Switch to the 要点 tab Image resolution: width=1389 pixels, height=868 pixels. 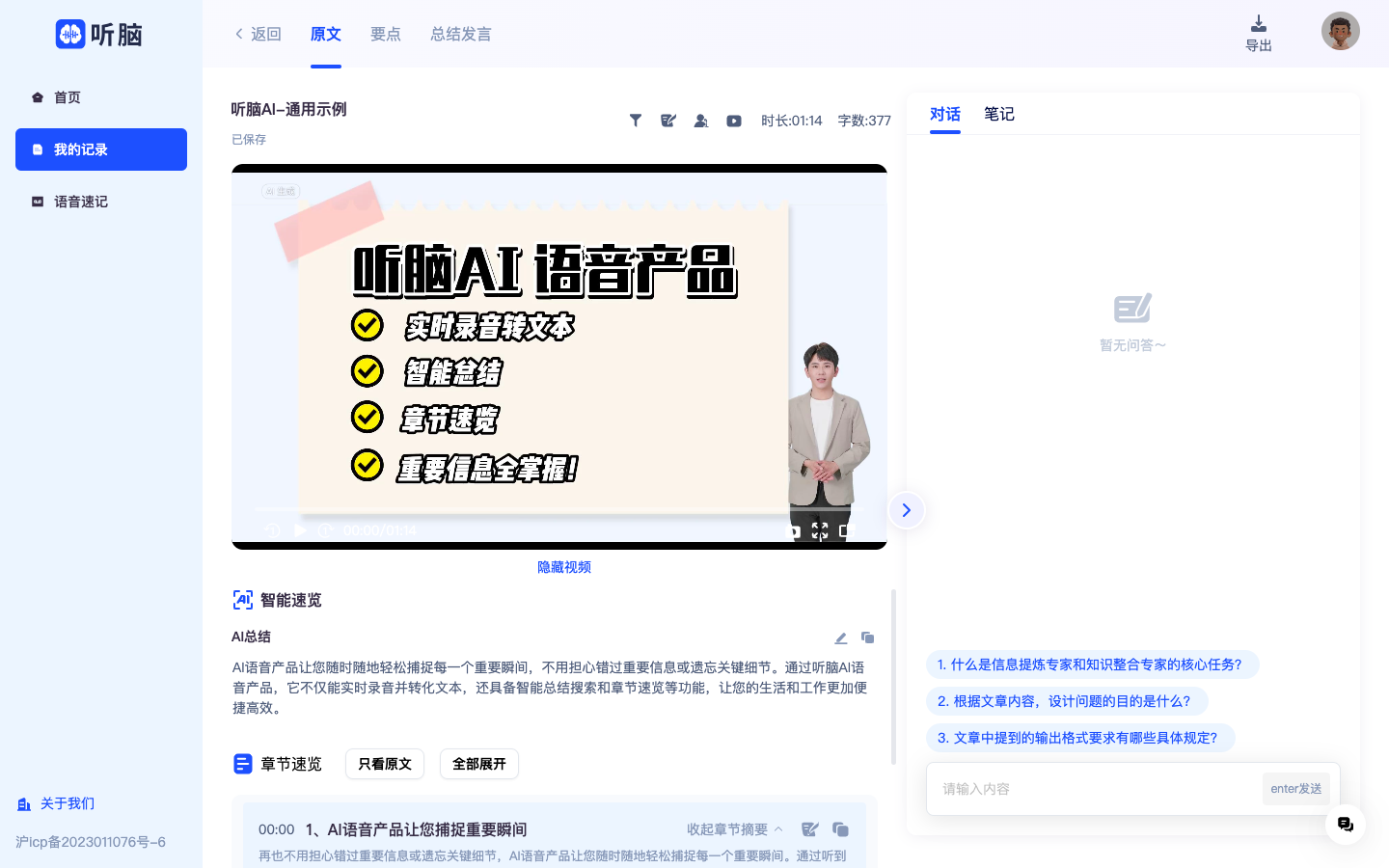386,33
